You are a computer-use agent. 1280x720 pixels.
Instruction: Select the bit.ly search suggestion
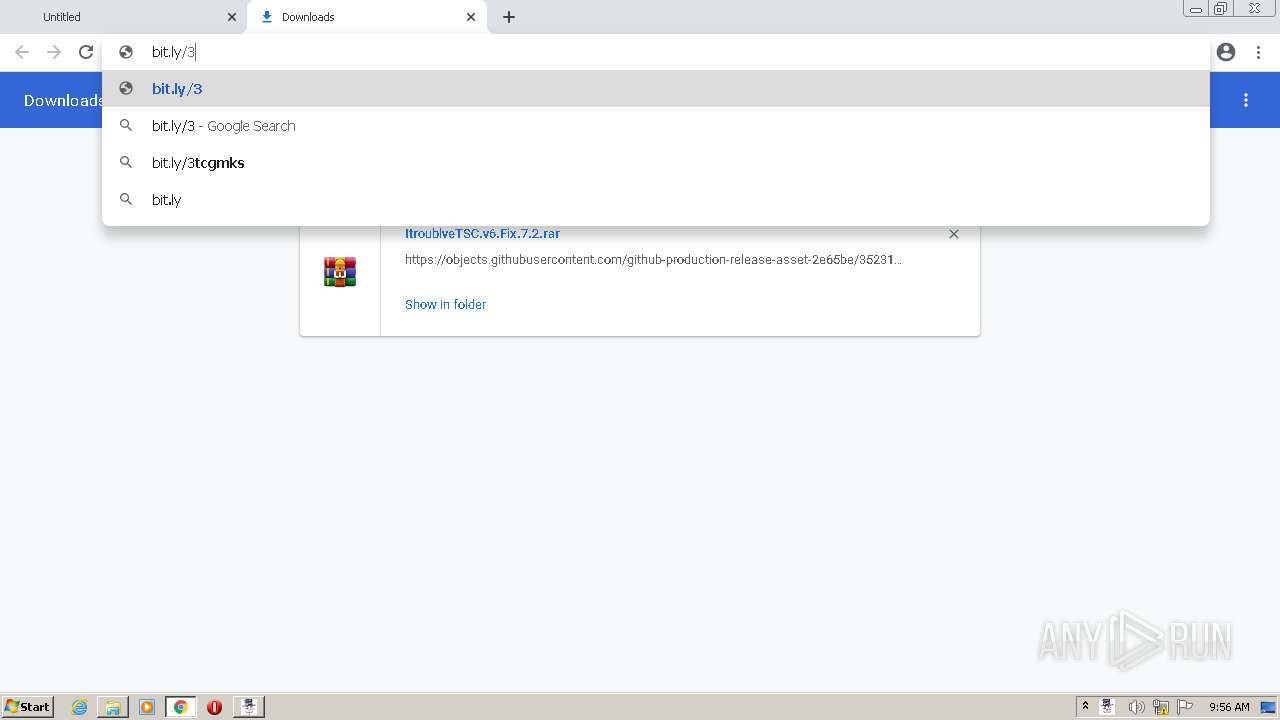pos(656,200)
